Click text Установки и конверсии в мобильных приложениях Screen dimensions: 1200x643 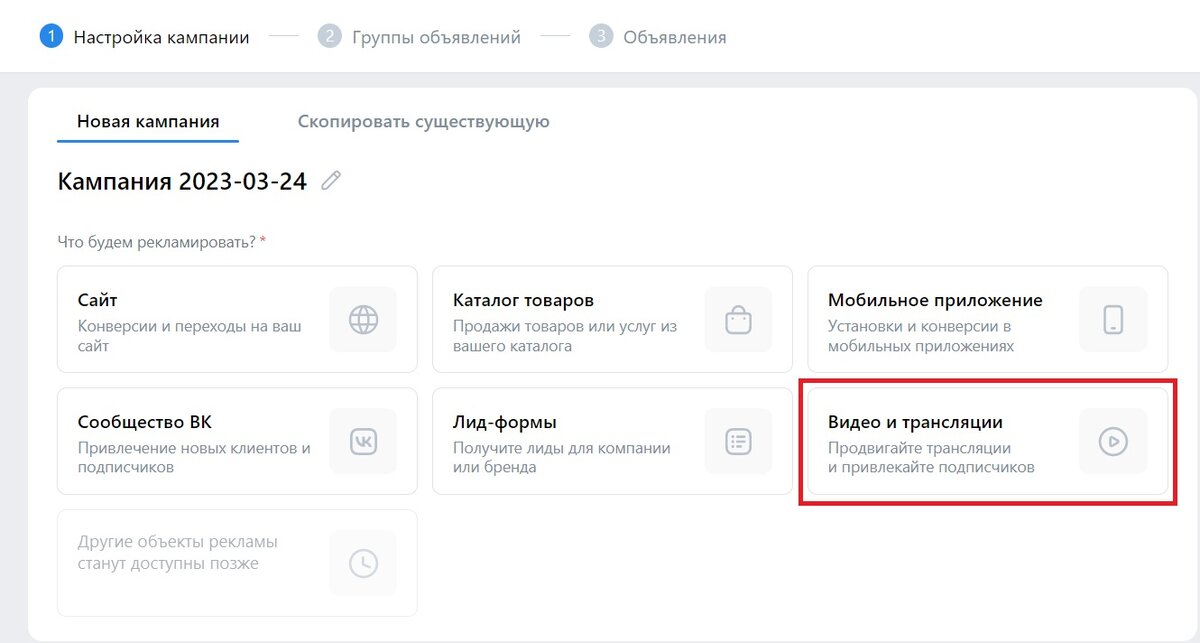click(921, 336)
